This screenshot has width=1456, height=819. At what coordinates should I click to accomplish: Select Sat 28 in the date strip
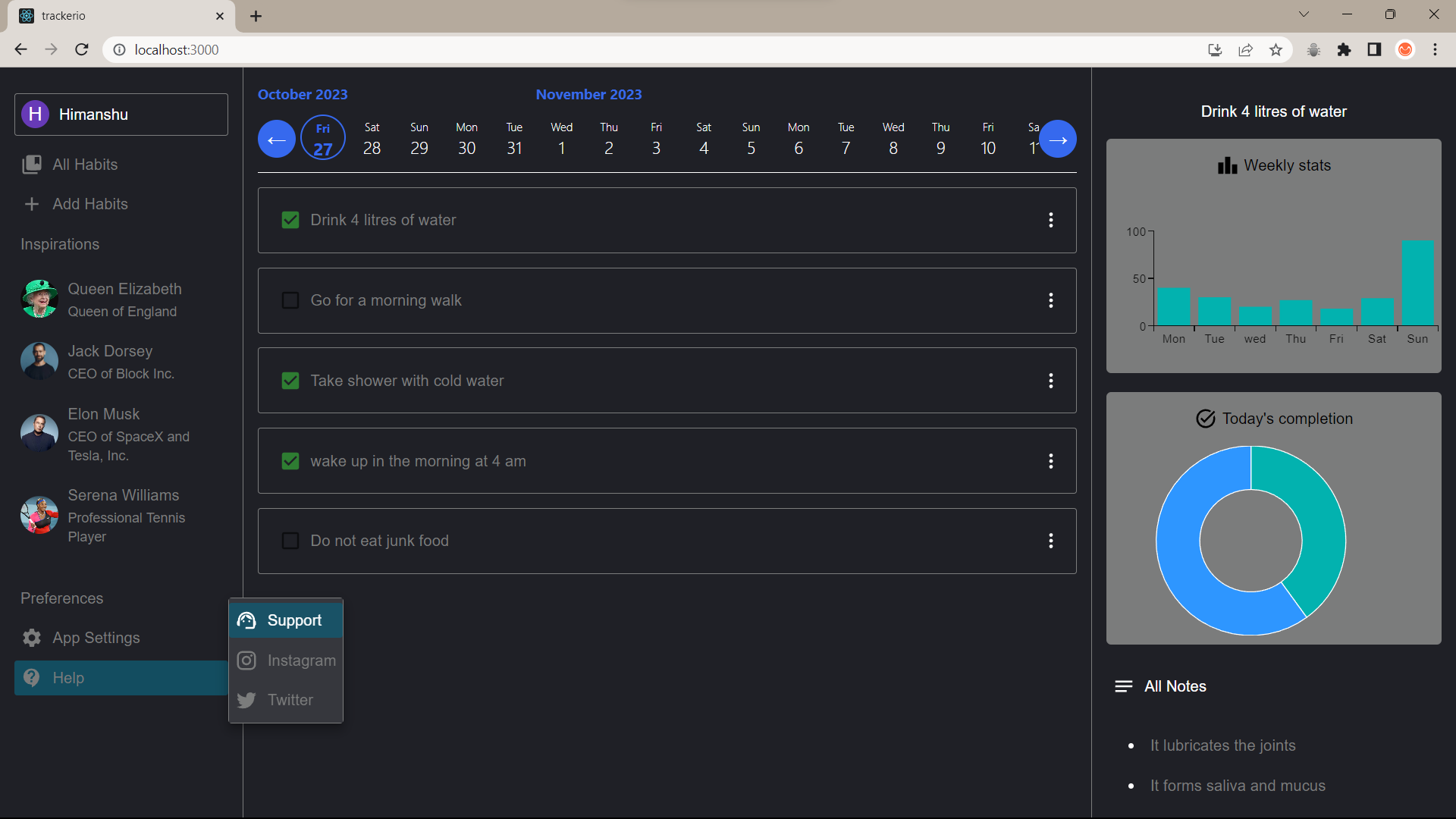(x=372, y=140)
